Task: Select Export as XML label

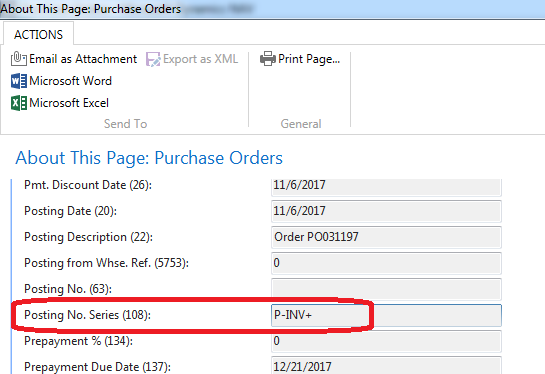Action: [x=201, y=59]
